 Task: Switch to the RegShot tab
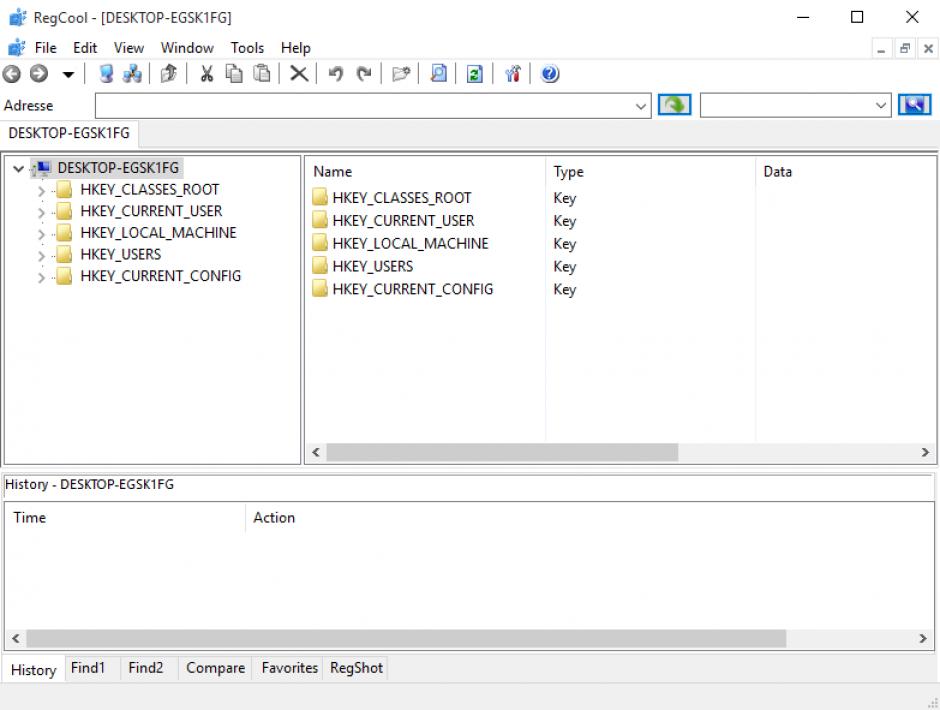[x=356, y=668]
